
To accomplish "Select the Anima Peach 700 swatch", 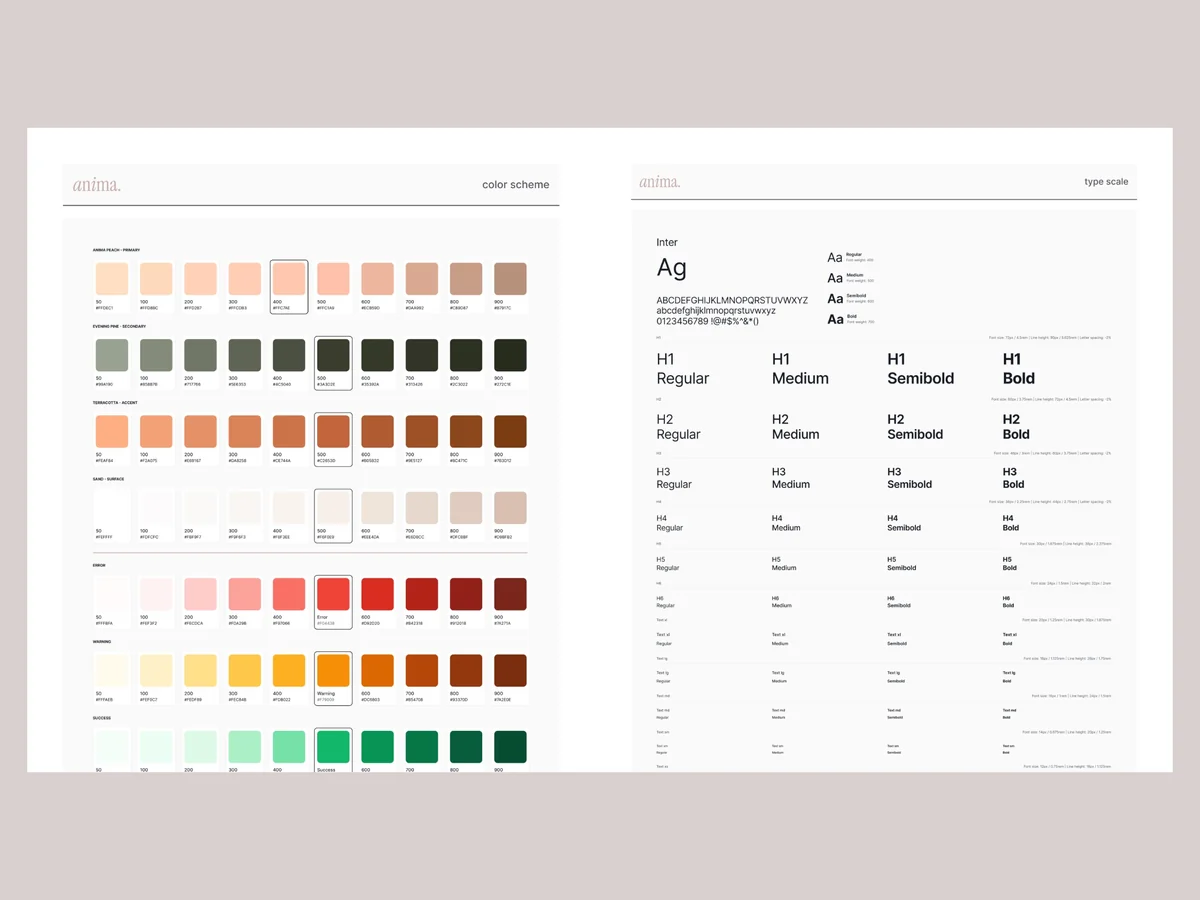I will pos(421,278).
